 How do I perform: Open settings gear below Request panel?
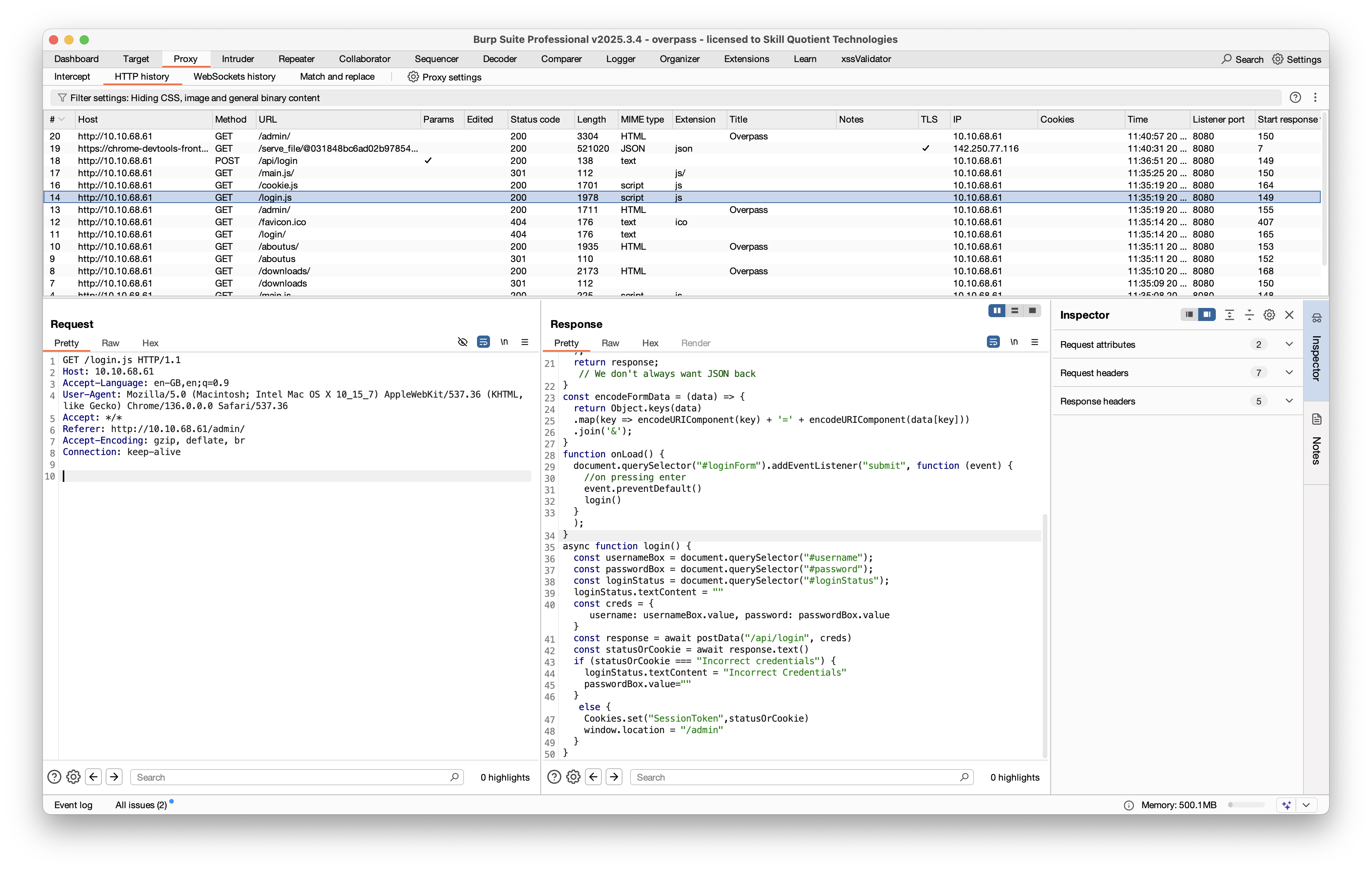click(x=73, y=776)
